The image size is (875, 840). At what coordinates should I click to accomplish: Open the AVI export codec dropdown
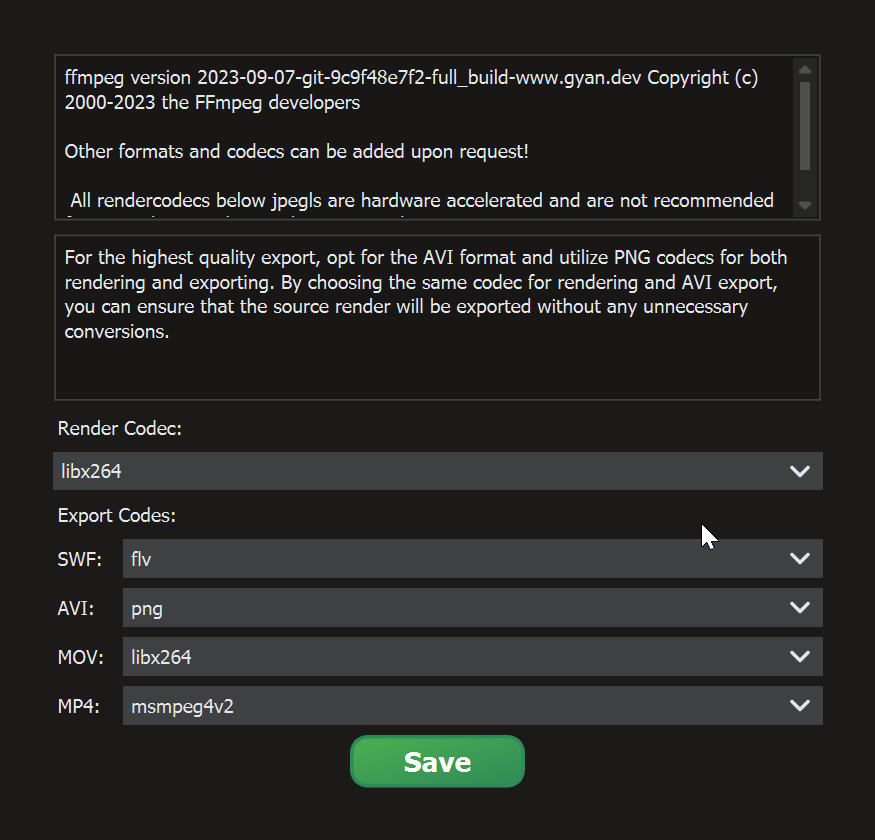point(472,608)
